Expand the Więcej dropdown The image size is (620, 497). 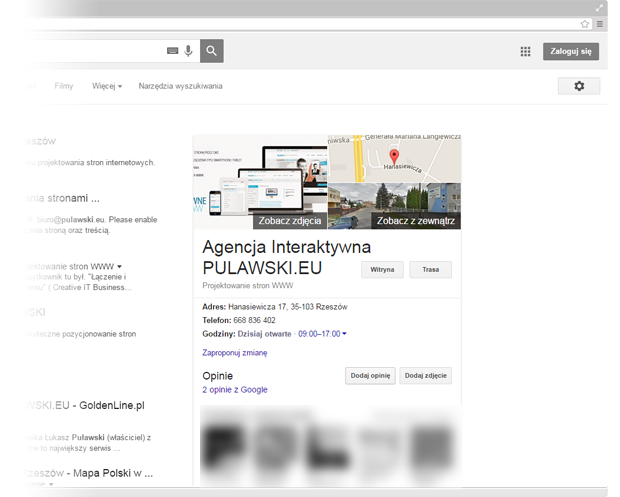click(x=106, y=86)
